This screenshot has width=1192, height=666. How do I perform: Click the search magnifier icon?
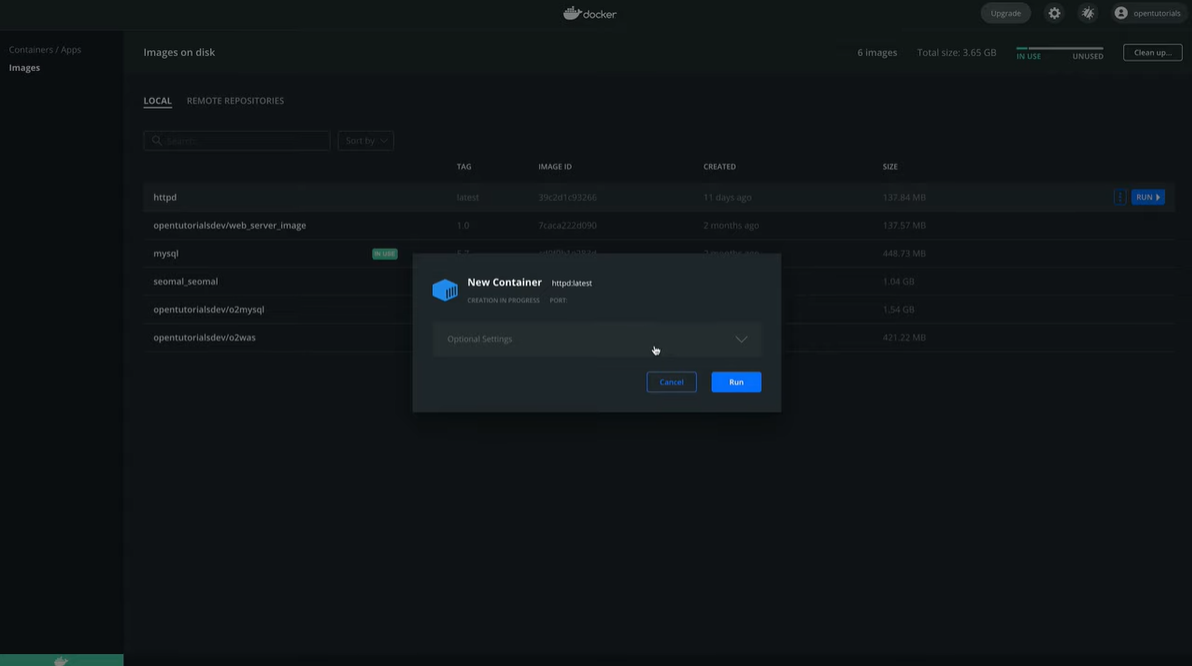157,141
